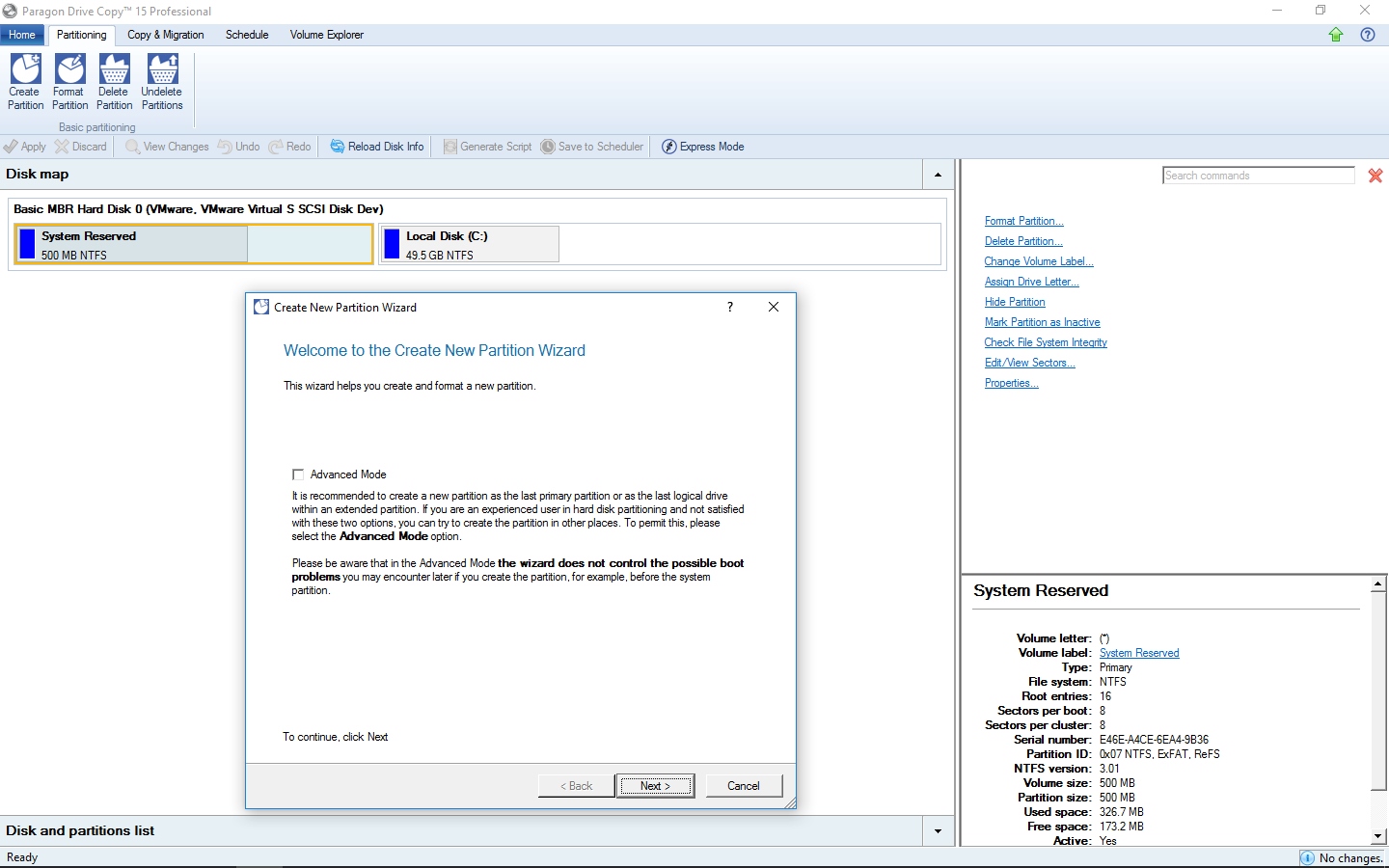Viewport: 1389px width, 868px height.
Task: Switch to Copy & Migration tab
Action: click(x=166, y=35)
